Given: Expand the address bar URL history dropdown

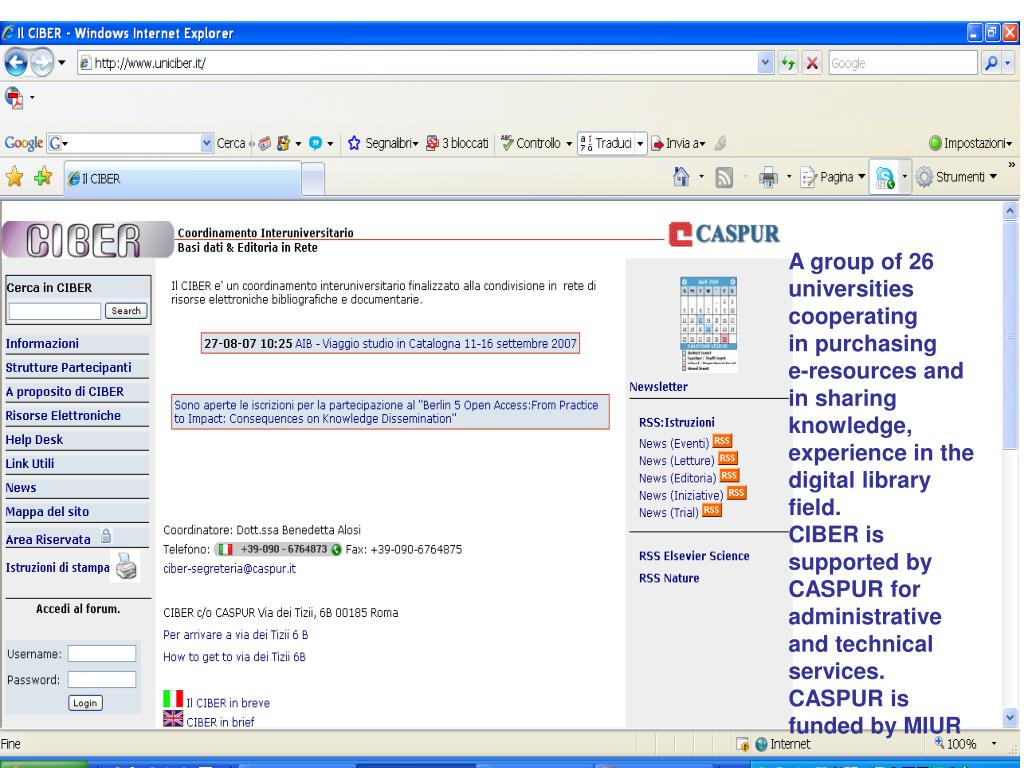Looking at the screenshot, I should point(765,63).
